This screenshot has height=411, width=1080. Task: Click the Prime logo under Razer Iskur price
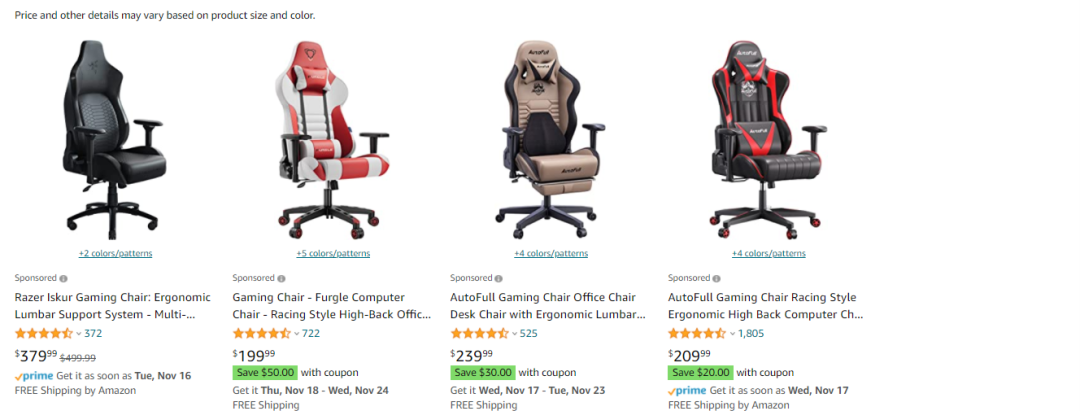pos(34,376)
